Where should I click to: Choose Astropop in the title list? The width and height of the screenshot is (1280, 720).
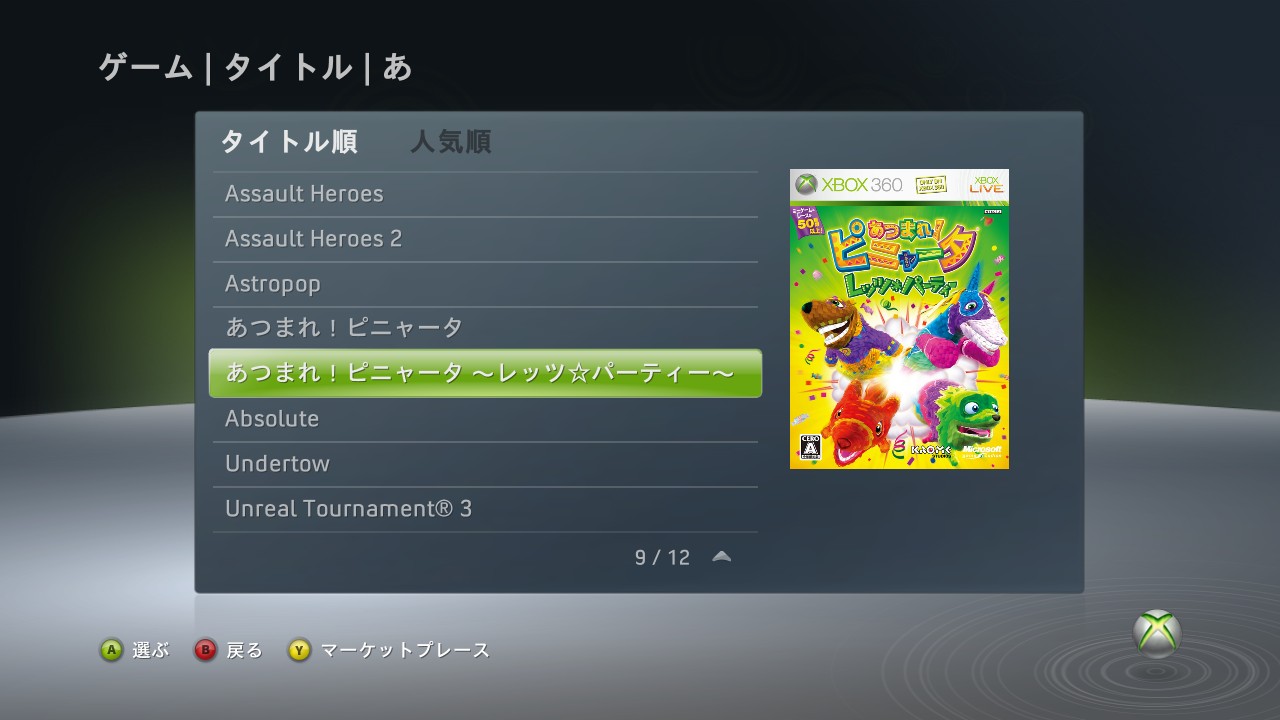pyautogui.click(x=485, y=284)
